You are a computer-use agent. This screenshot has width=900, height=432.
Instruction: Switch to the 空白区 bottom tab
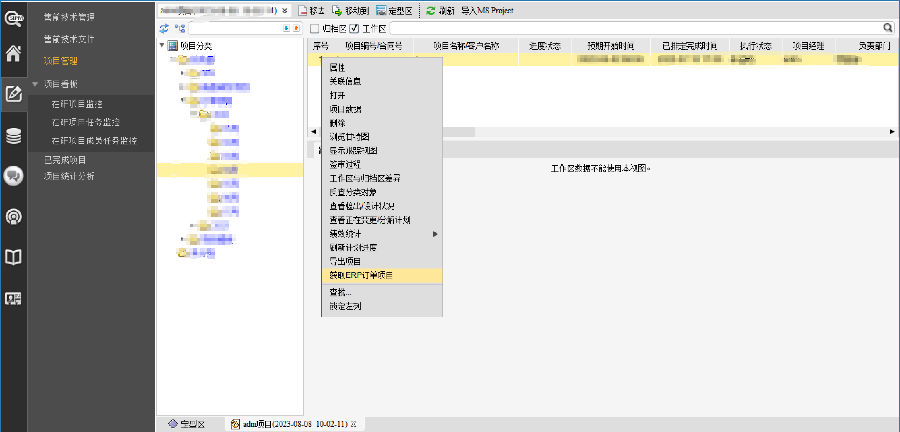(185, 424)
